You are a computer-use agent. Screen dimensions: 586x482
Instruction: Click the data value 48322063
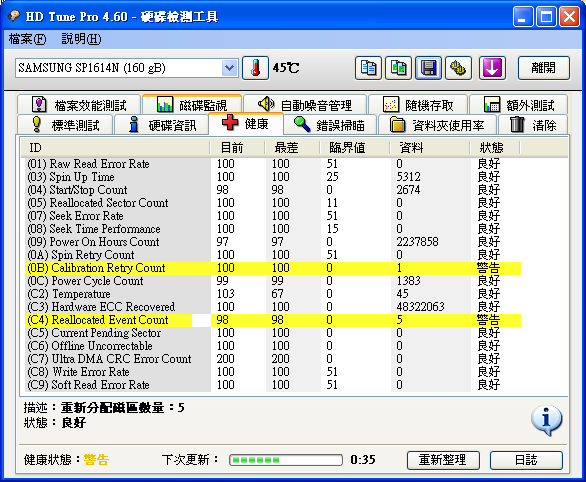coord(420,307)
